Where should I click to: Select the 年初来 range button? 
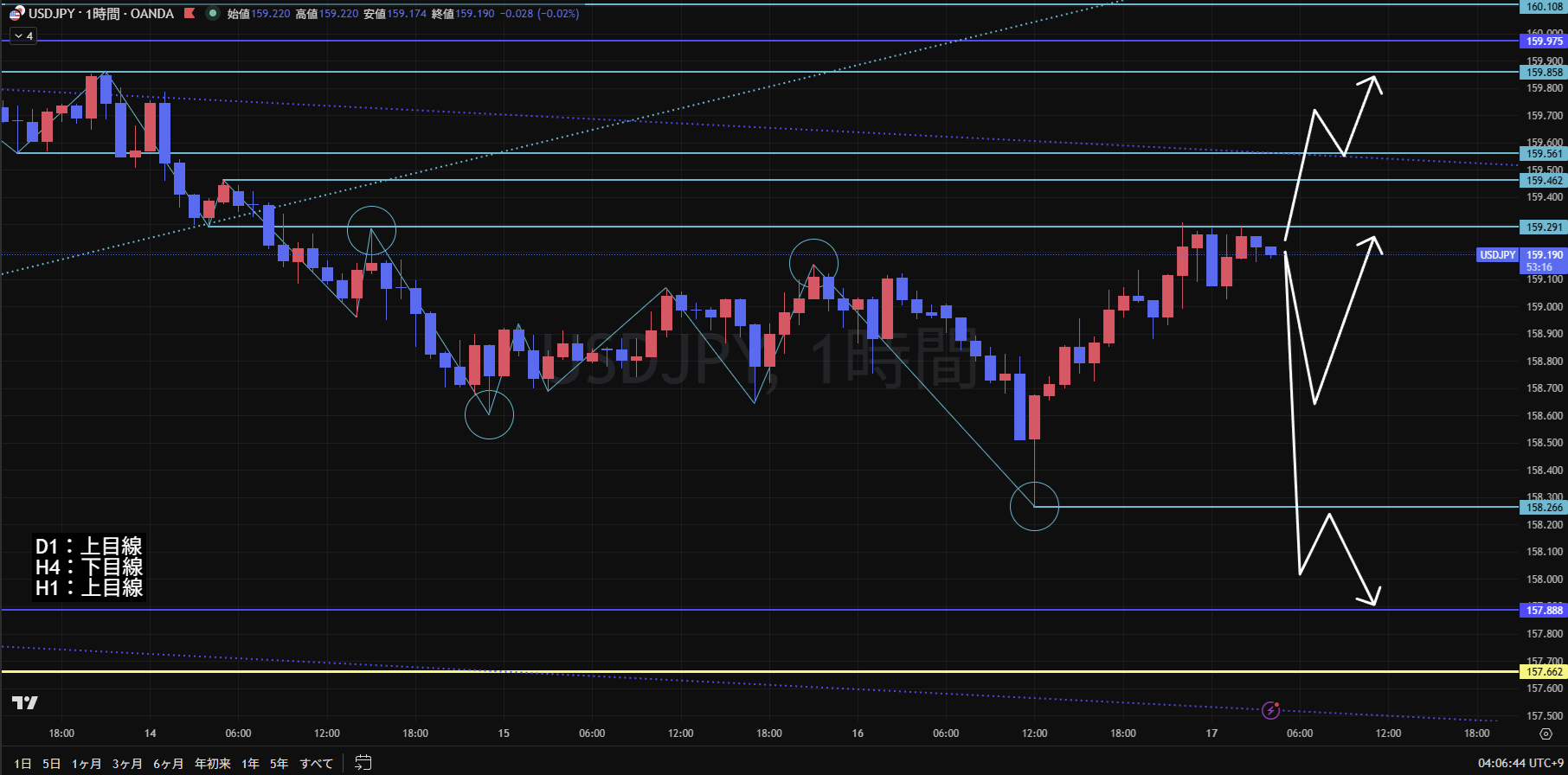click(x=212, y=763)
